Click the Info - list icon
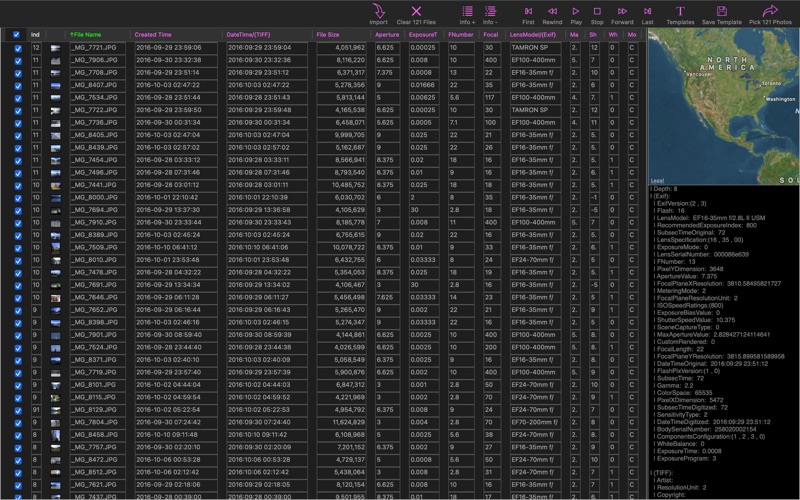Viewport: 800px width, 500px height. coord(490,11)
